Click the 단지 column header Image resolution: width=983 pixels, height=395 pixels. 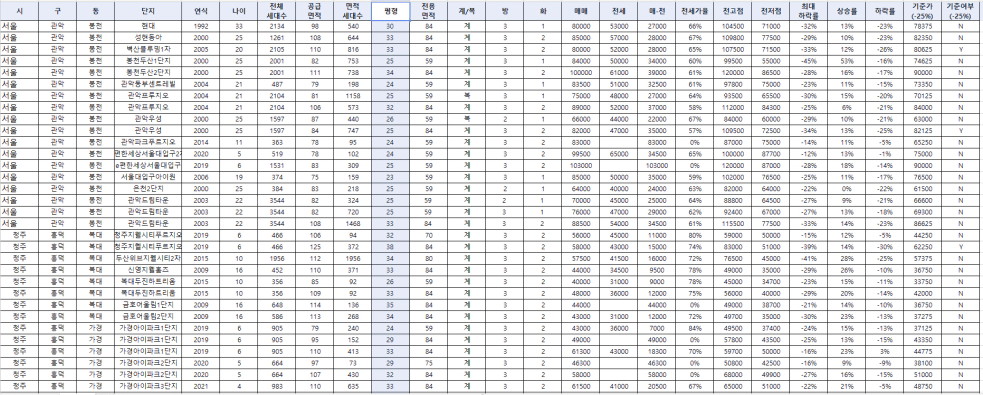click(x=149, y=11)
